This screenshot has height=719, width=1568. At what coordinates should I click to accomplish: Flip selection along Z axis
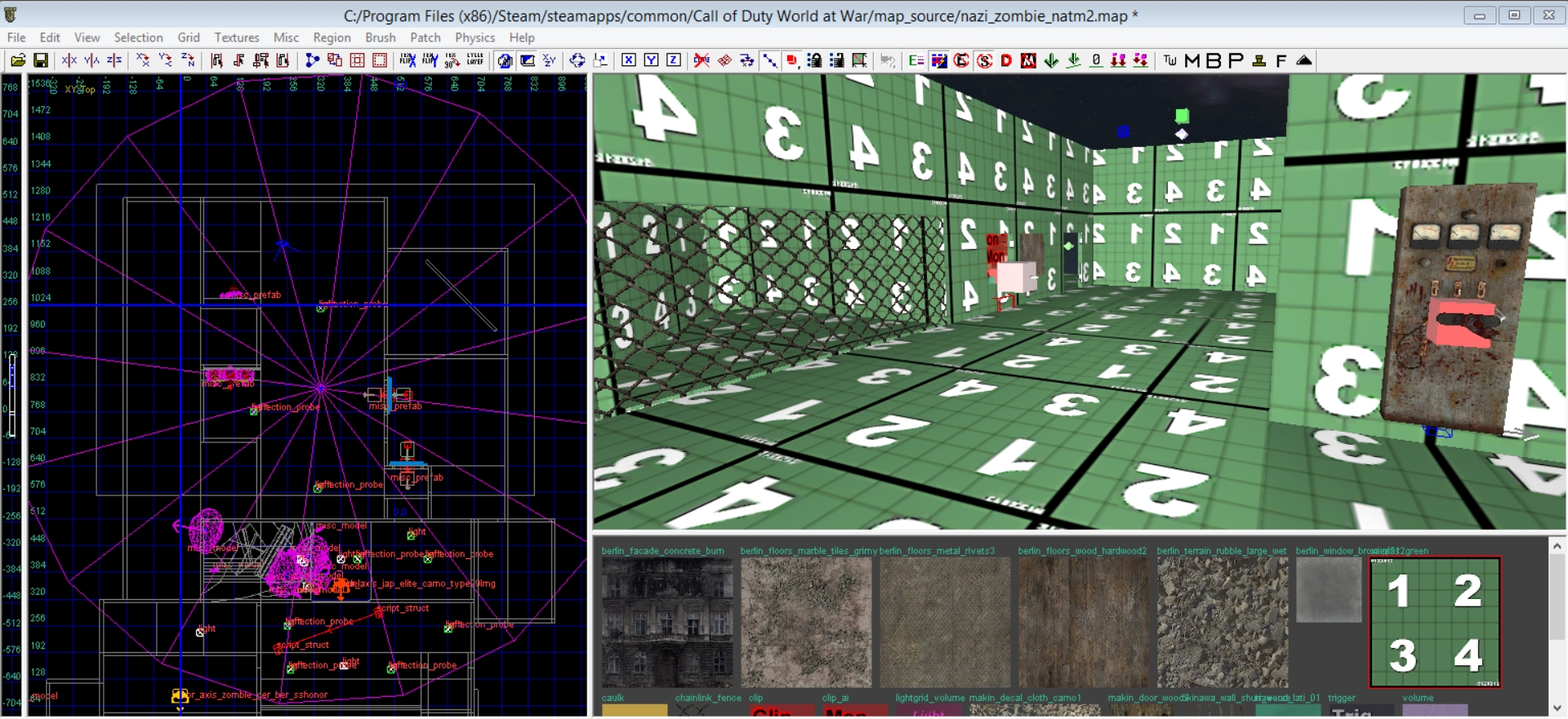tap(114, 60)
